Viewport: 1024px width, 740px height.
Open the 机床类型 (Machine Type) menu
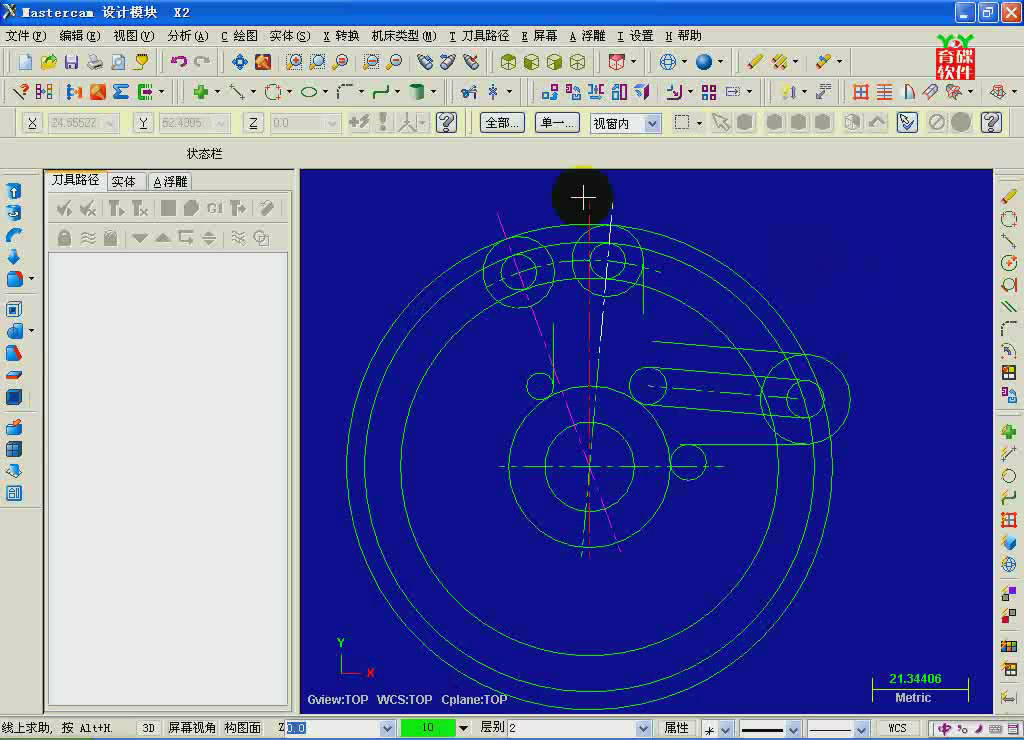(x=404, y=36)
